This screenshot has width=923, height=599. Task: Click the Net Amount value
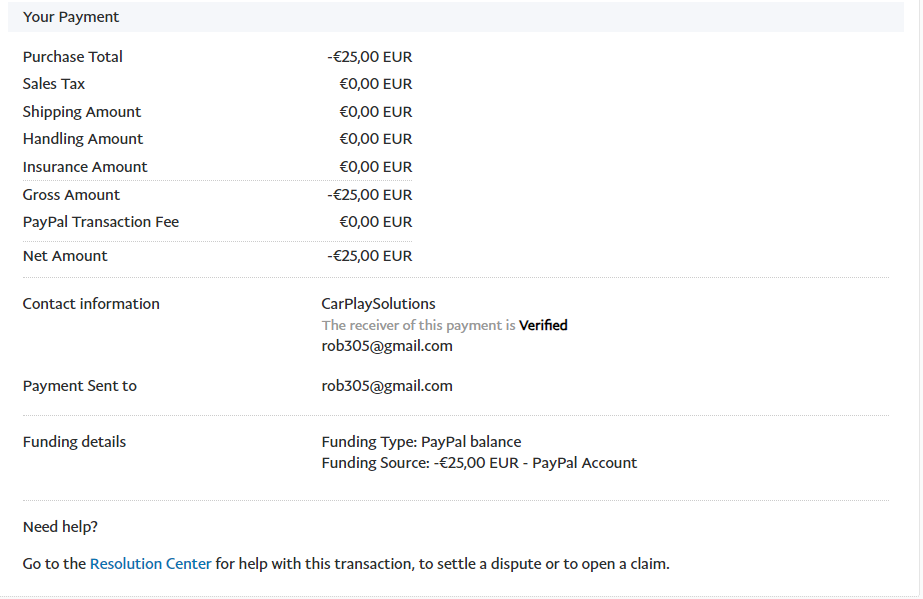(x=370, y=256)
